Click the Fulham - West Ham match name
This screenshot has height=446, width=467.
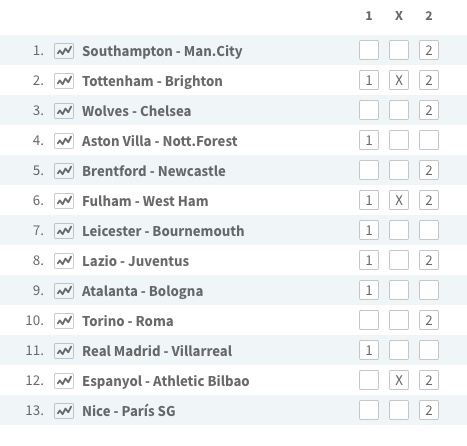pos(145,201)
